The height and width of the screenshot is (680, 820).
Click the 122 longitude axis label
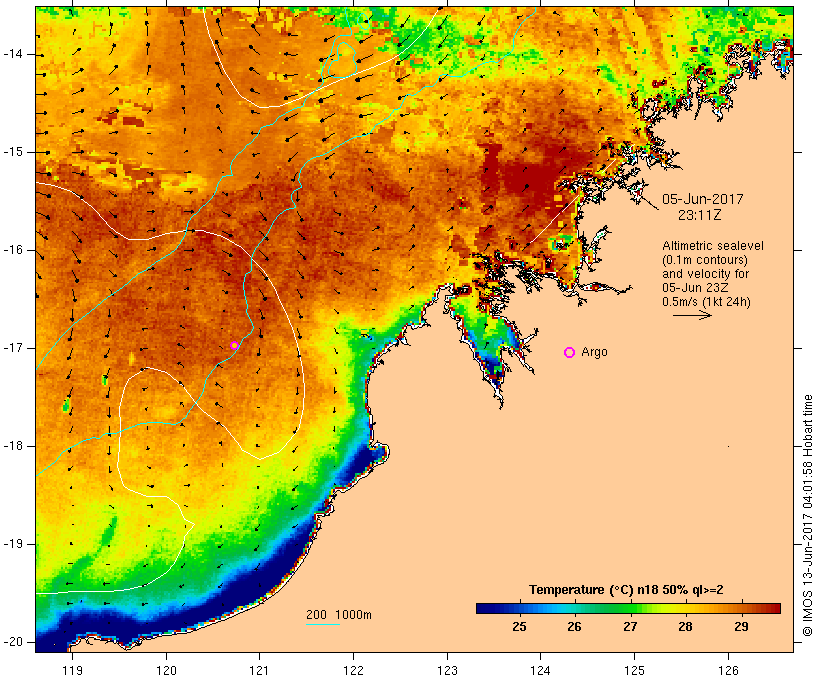[354, 670]
